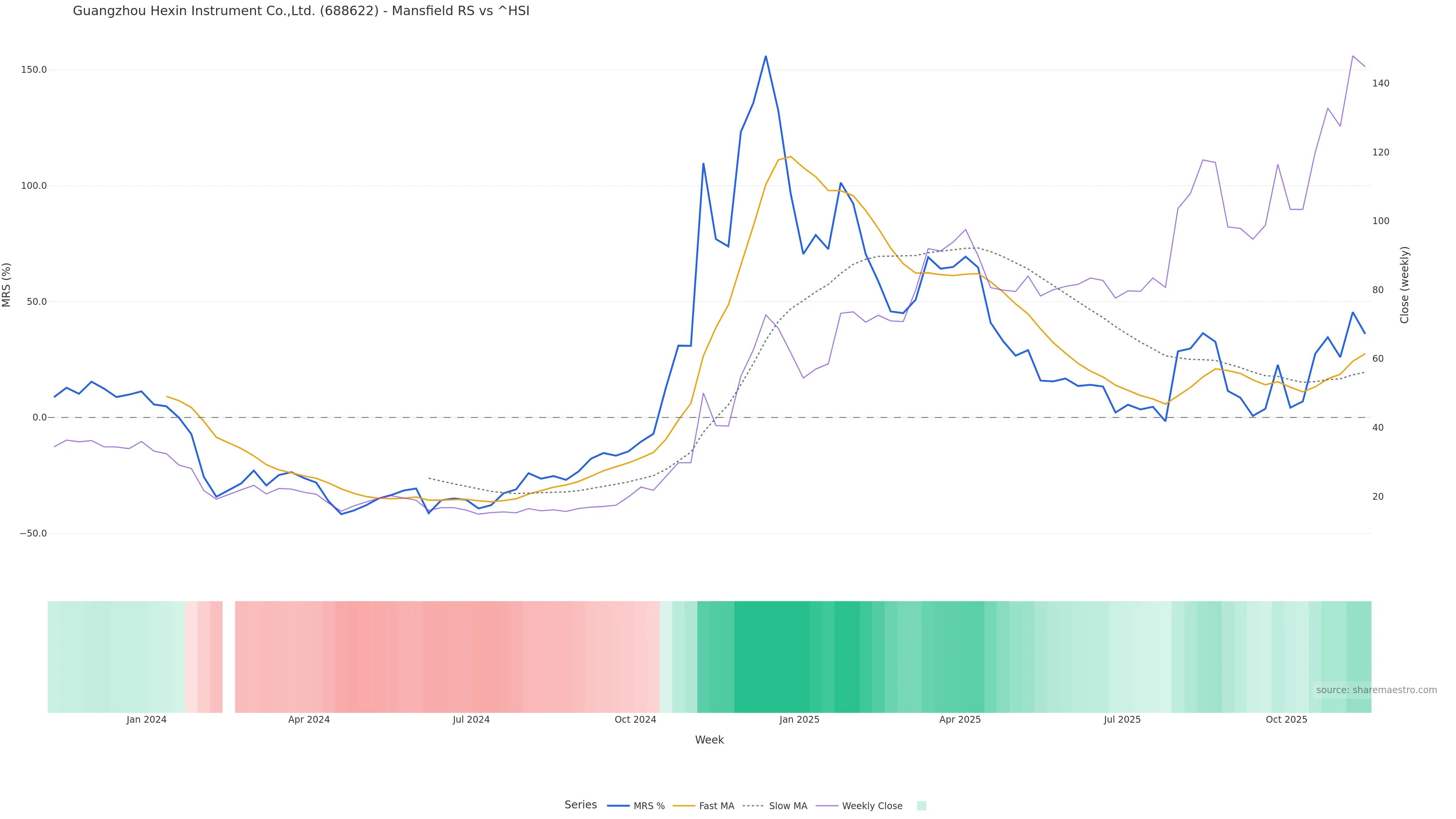Click the light green legend swatch
Viewport: 1456px width, 819px height.
921,806
